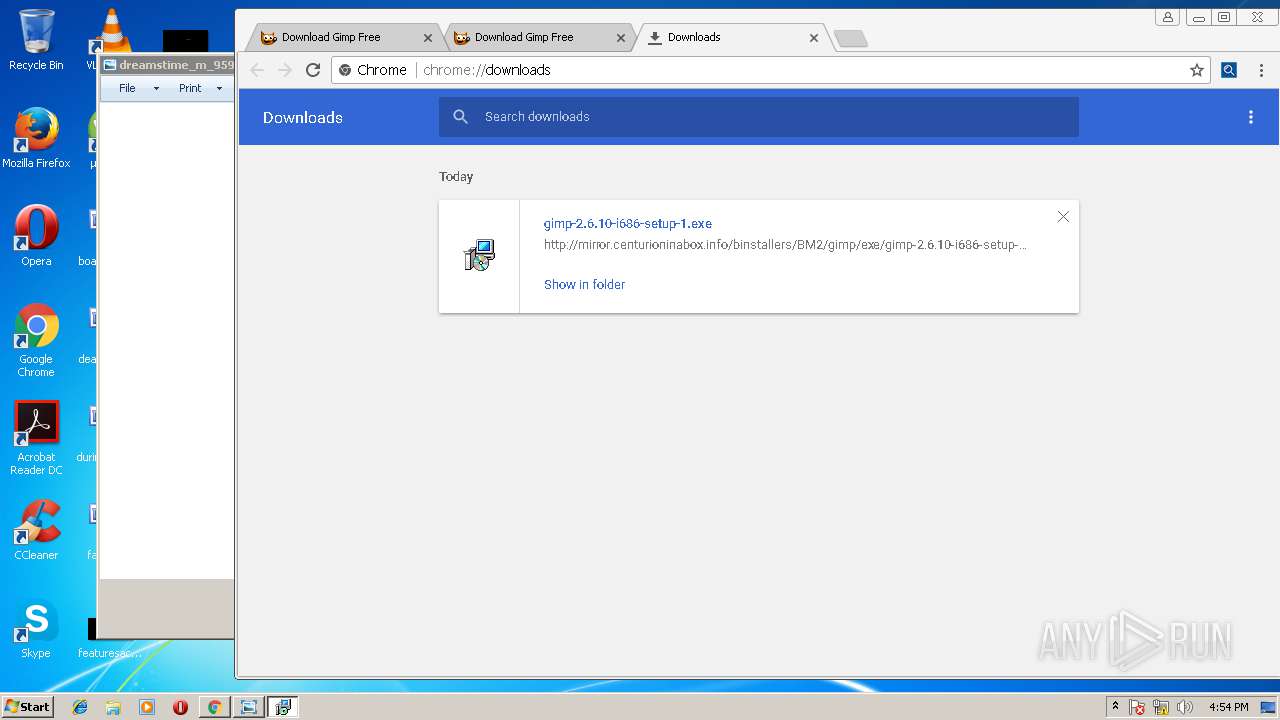Open Windows Media Player taskbar icon
Screen dimensions: 1280x720
tap(147, 707)
